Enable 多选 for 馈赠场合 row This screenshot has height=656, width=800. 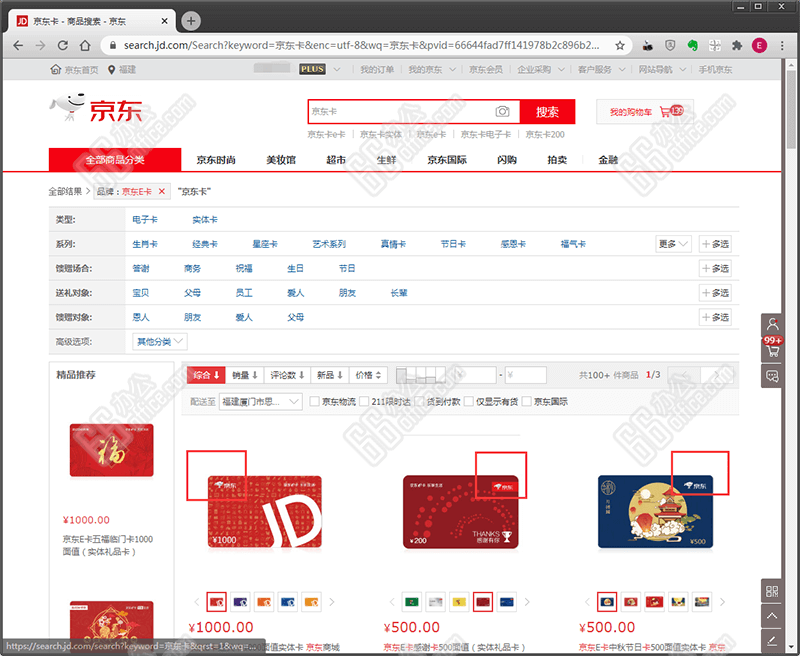tap(715, 268)
